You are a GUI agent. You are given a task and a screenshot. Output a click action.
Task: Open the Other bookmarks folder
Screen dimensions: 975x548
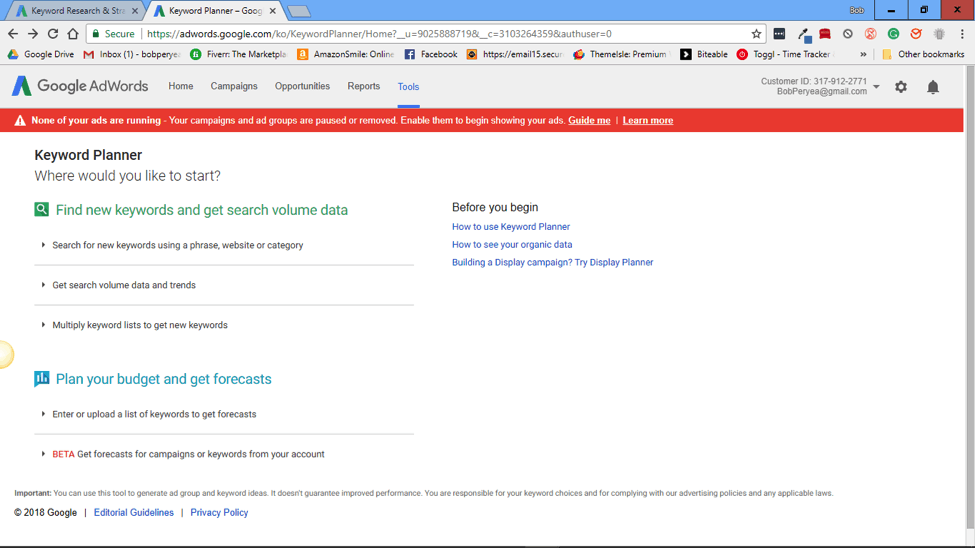[x=923, y=54]
